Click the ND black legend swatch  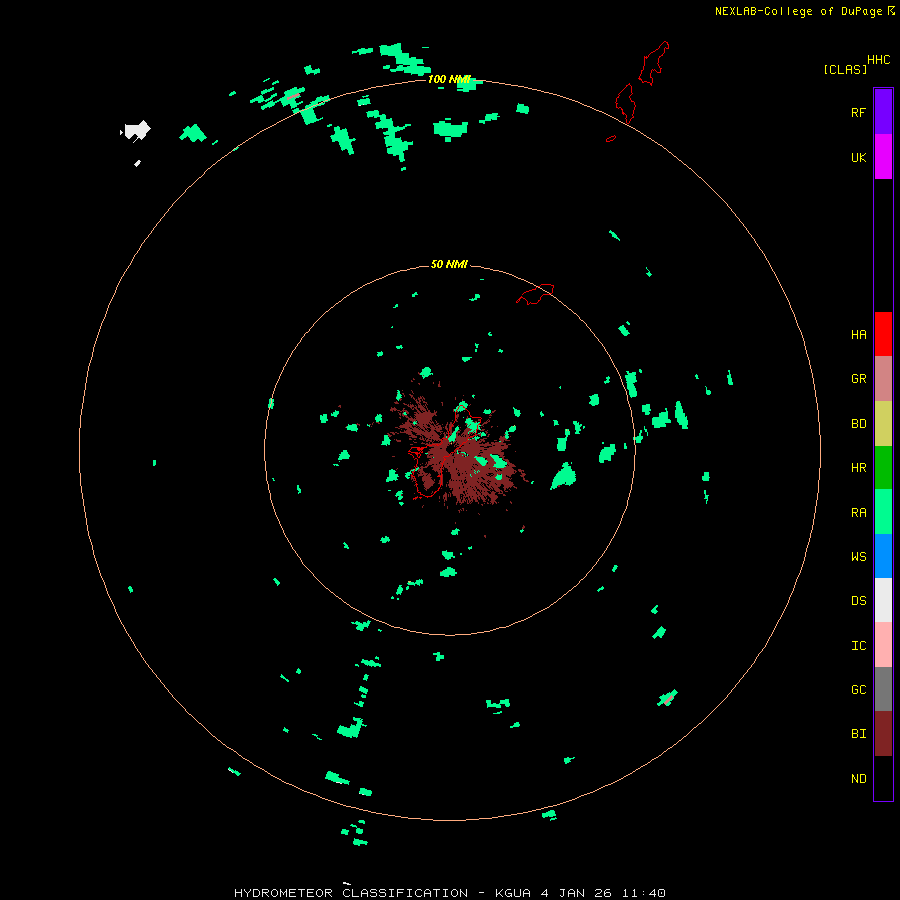pyautogui.click(x=883, y=778)
